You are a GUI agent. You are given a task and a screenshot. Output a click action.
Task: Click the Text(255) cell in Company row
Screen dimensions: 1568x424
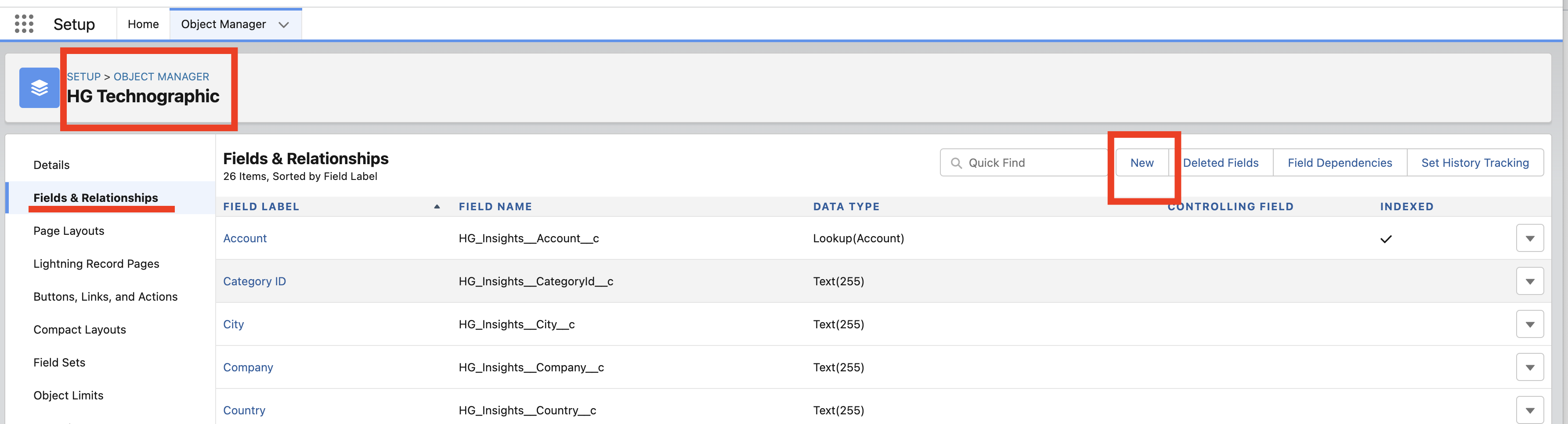[839, 367]
